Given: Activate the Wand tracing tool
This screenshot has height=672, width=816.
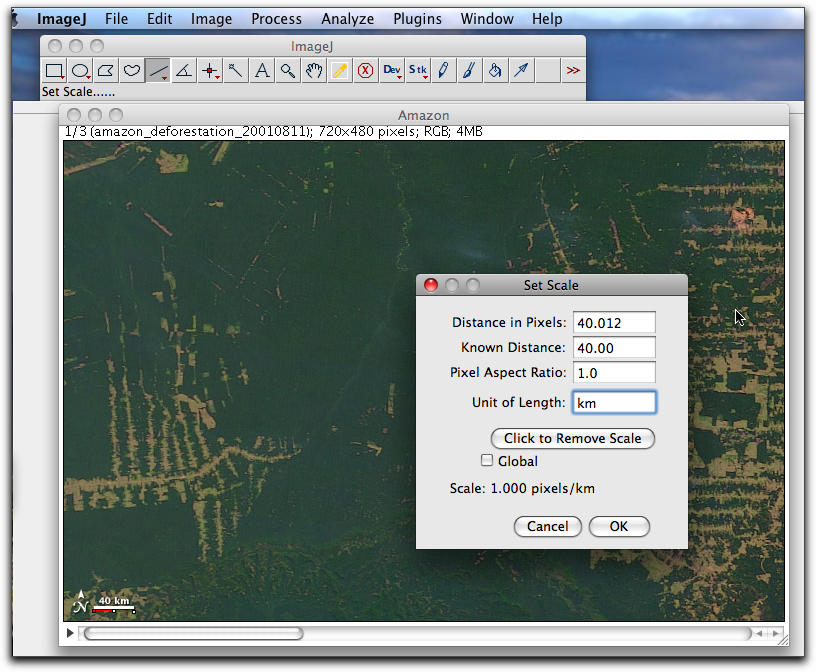Looking at the screenshot, I should click(236, 70).
